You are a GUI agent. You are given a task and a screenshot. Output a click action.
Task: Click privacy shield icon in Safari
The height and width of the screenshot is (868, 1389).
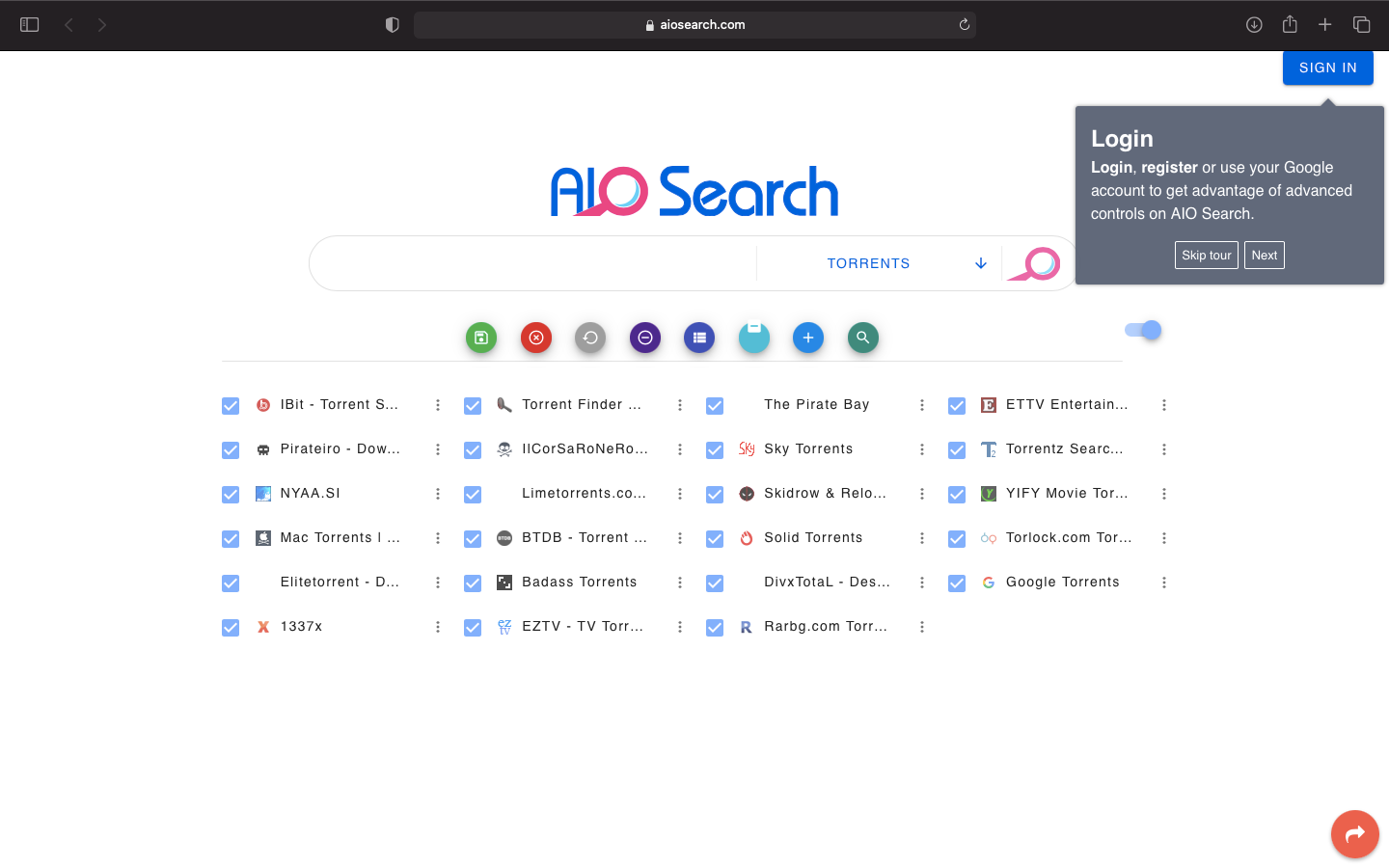(392, 25)
